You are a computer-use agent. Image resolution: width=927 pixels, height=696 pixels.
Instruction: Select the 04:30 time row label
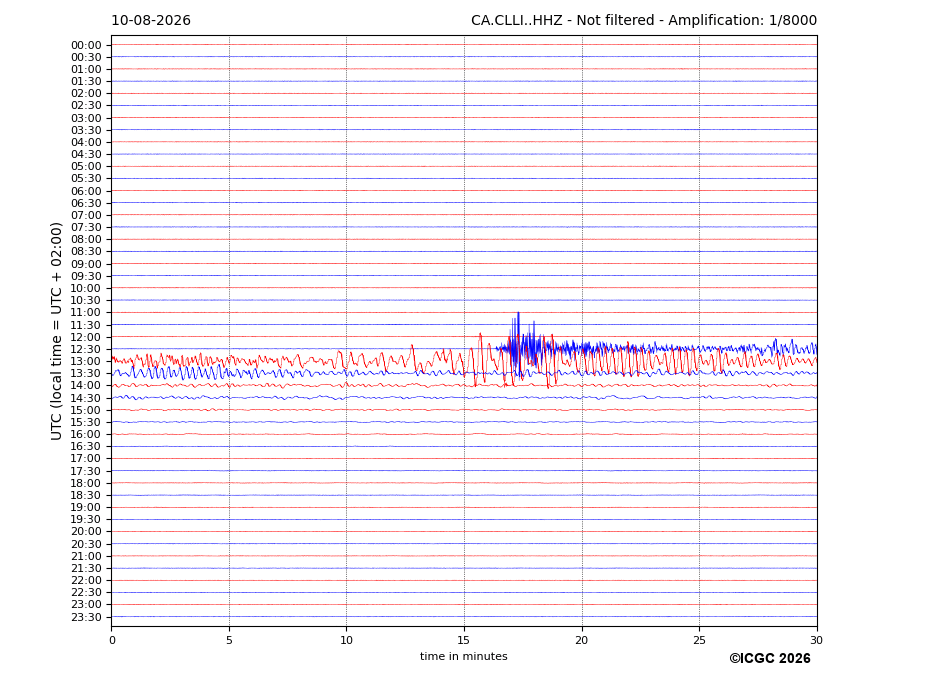click(86, 154)
